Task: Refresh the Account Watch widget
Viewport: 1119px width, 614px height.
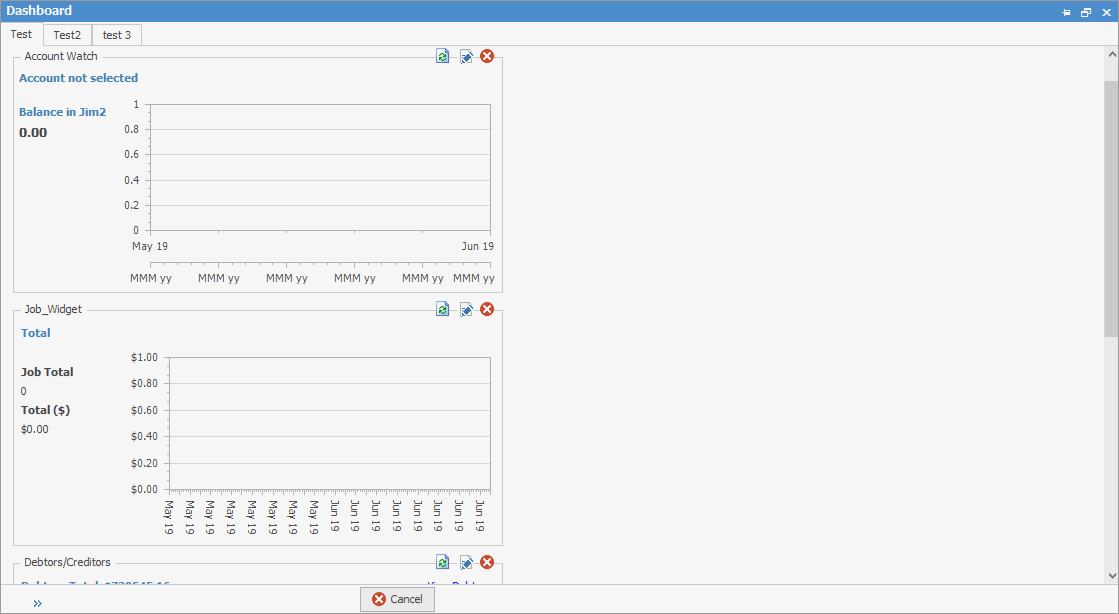Action: coord(442,56)
